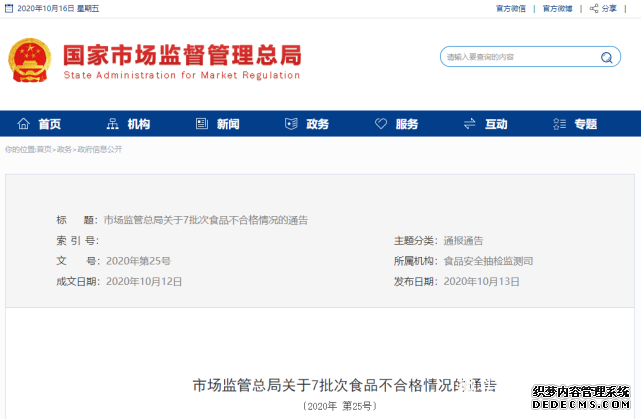The width and height of the screenshot is (641, 419).
Task: Click State Administration for Market Regulation text
Action: [182, 75]
